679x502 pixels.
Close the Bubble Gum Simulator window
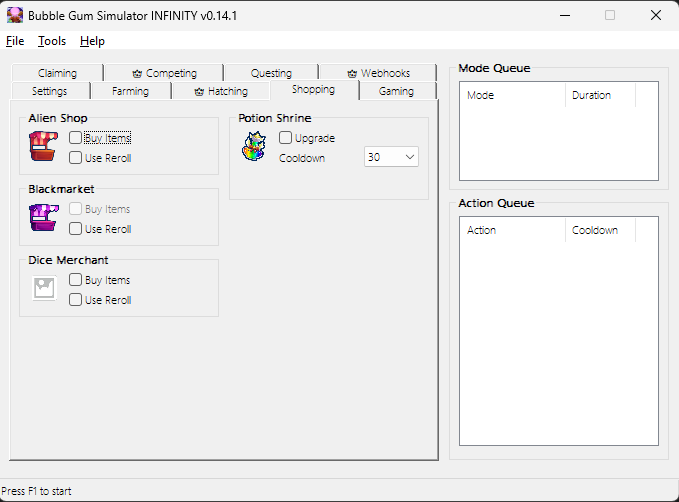(x=656, y=16)
